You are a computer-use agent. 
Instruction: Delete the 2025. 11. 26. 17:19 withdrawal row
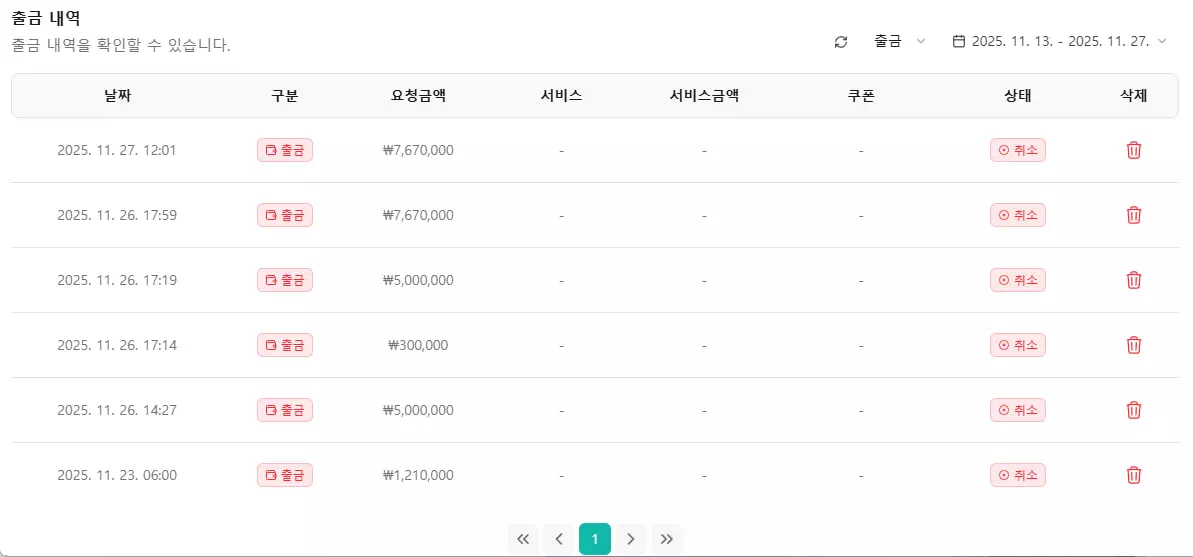1134,280
